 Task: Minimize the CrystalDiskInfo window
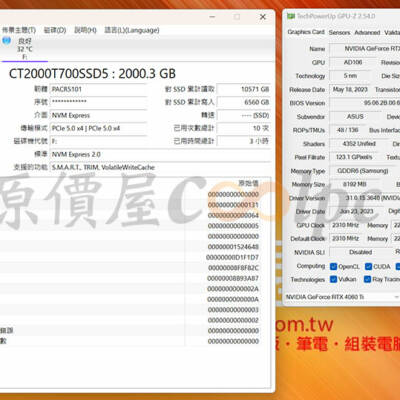tap(212, 17)
